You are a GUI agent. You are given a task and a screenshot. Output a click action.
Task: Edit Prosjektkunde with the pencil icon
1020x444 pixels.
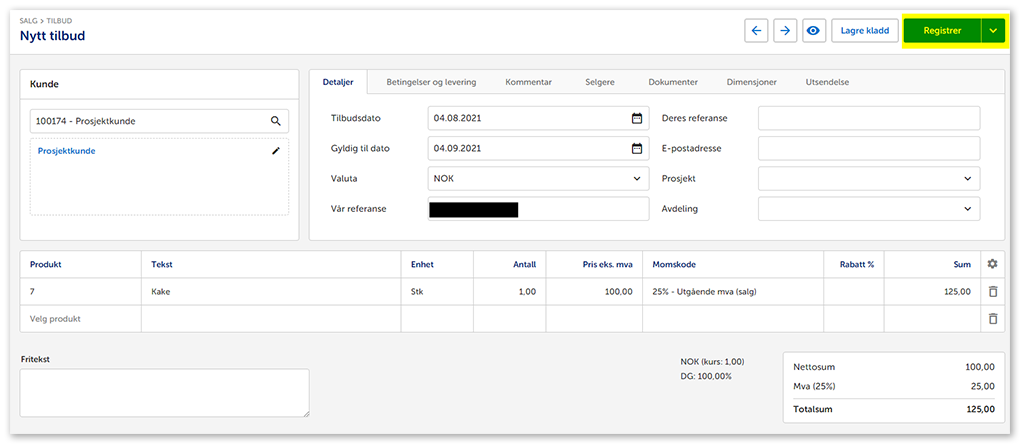pos(276,151)
